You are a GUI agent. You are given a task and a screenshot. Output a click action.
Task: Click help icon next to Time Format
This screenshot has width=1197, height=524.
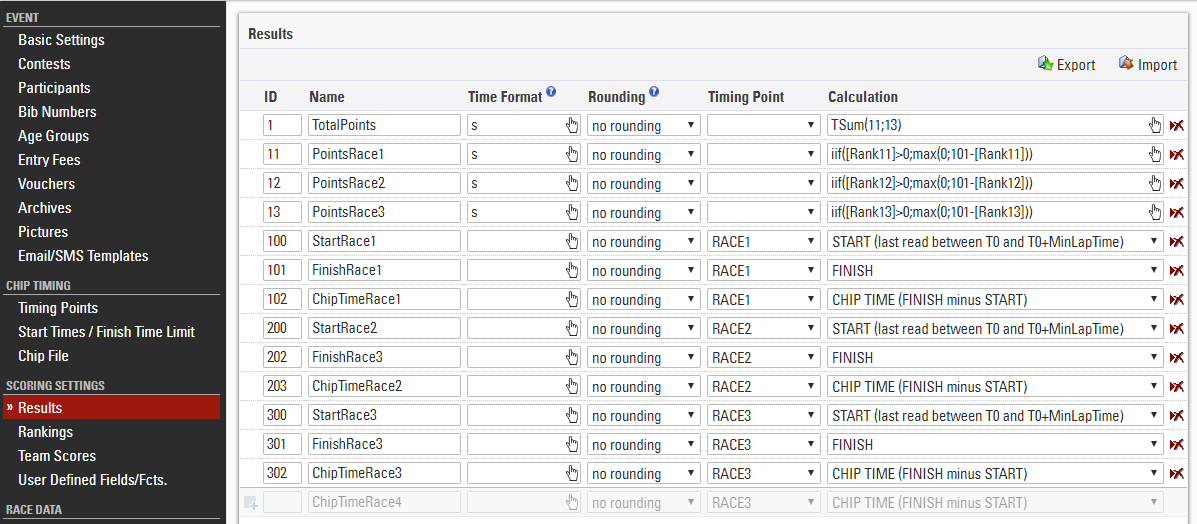coord(551,93)
